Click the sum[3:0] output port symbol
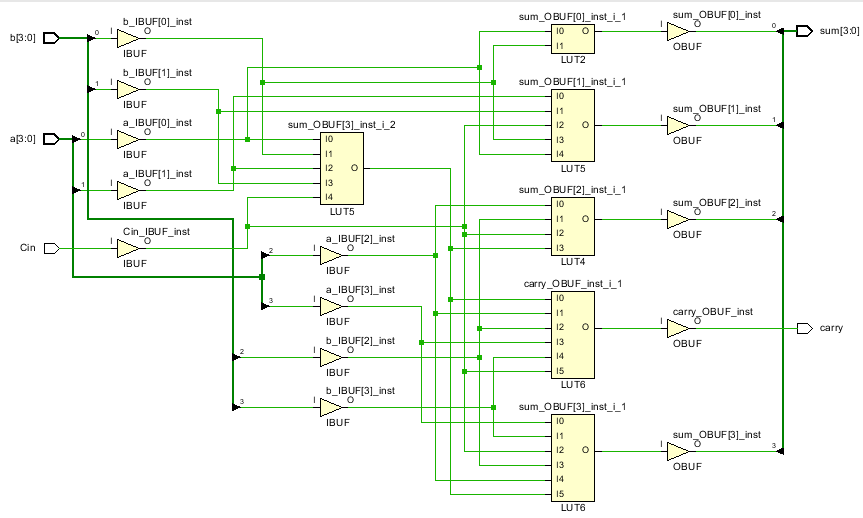Image resolution: width=863 pixels, height=518 pixels. tap(805, 31)
